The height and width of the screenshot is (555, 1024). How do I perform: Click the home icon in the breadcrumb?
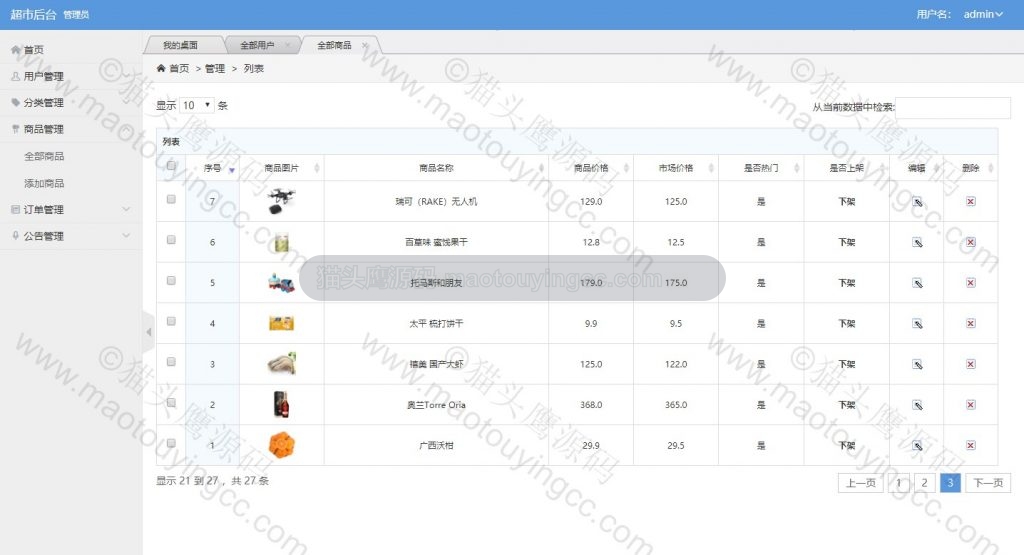point(161,68)
